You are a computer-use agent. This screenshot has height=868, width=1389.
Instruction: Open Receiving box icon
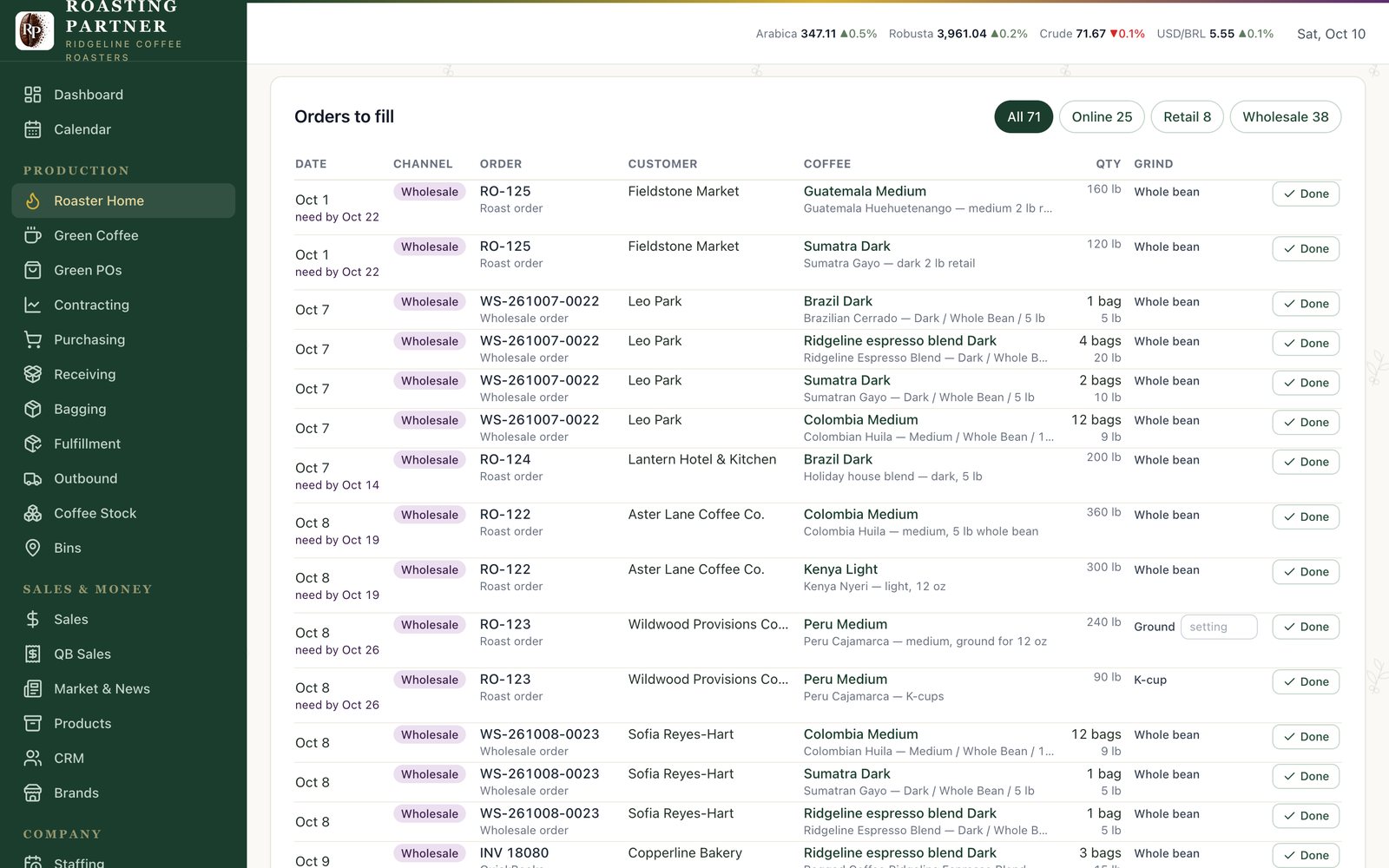point(33,374)
